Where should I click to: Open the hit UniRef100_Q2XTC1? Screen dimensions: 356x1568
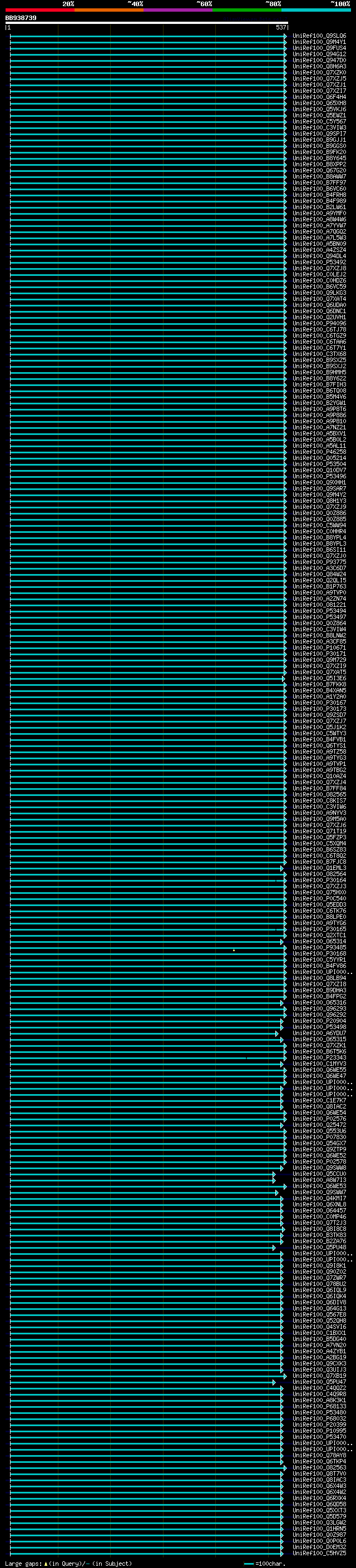pyautogui.click(x=319, y=935)
